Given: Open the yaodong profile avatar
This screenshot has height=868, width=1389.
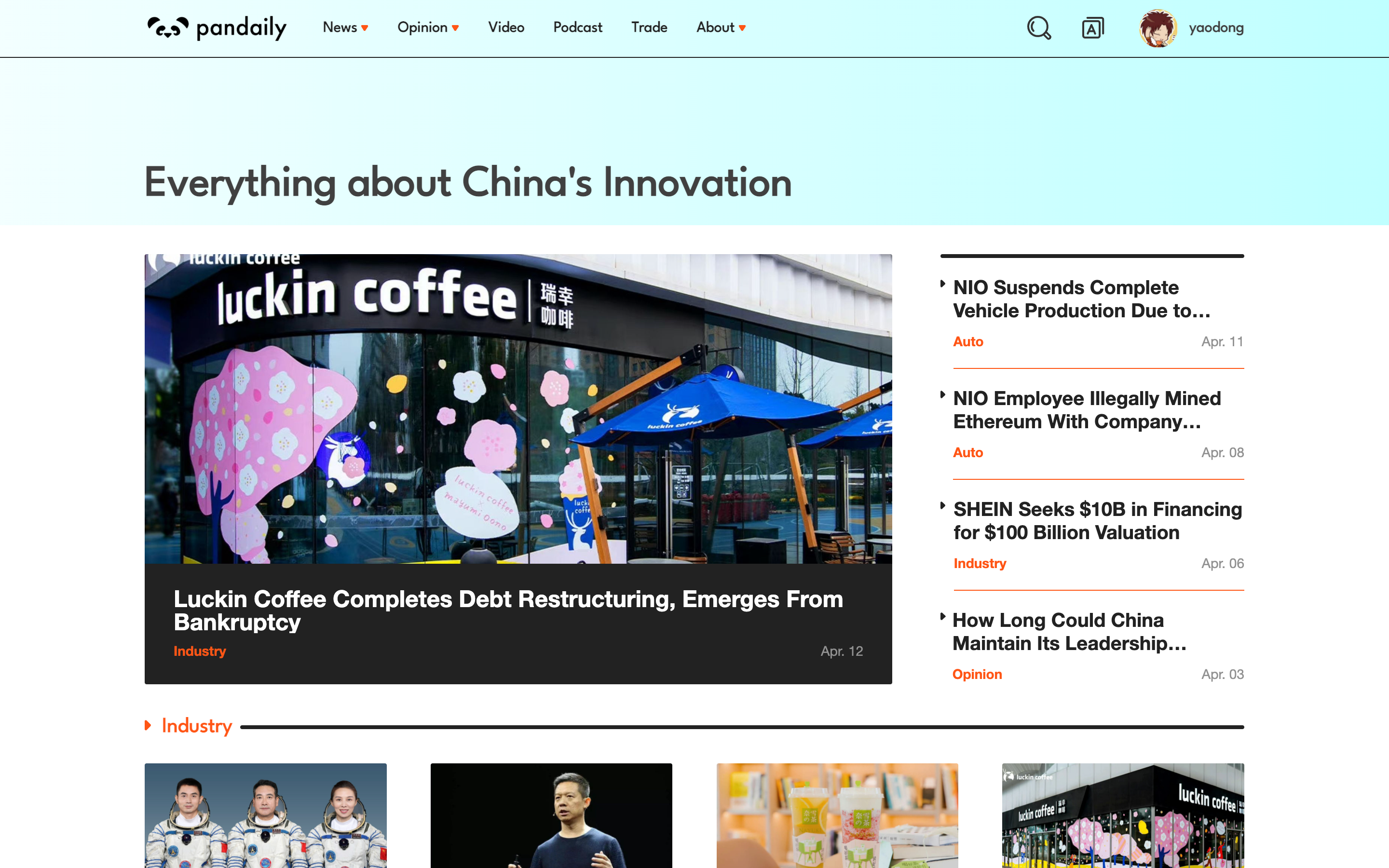Looking at the screenshot, I should click(1157, 27).
